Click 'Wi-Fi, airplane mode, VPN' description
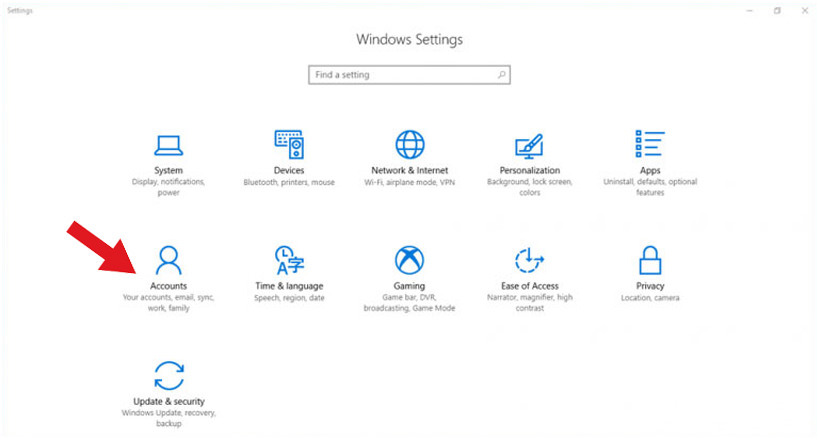Viewport: 818px width, 440px height. pyautogui.click(x=410, y=182)
